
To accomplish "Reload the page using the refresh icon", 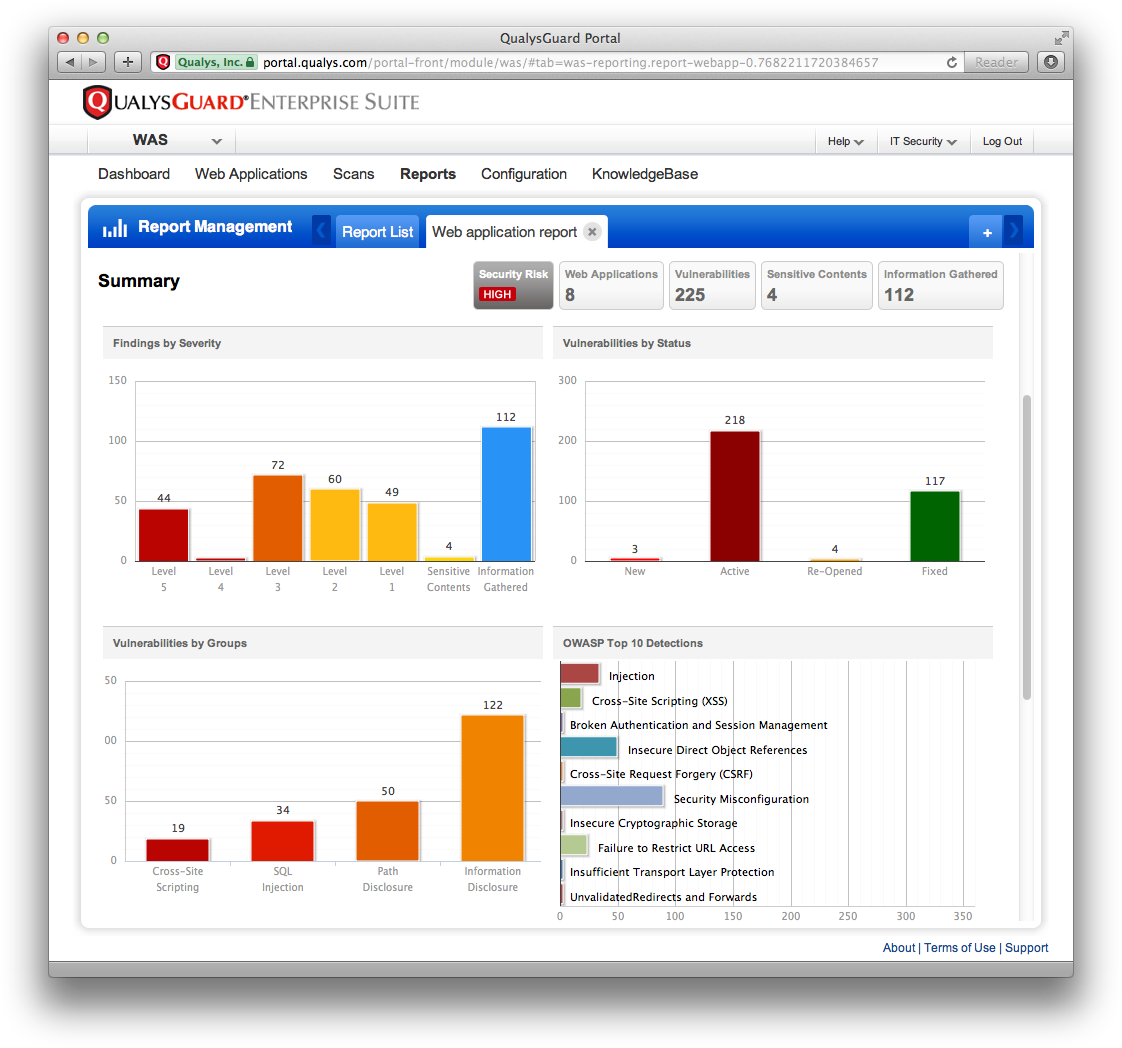I will click(x=952, y=62).
